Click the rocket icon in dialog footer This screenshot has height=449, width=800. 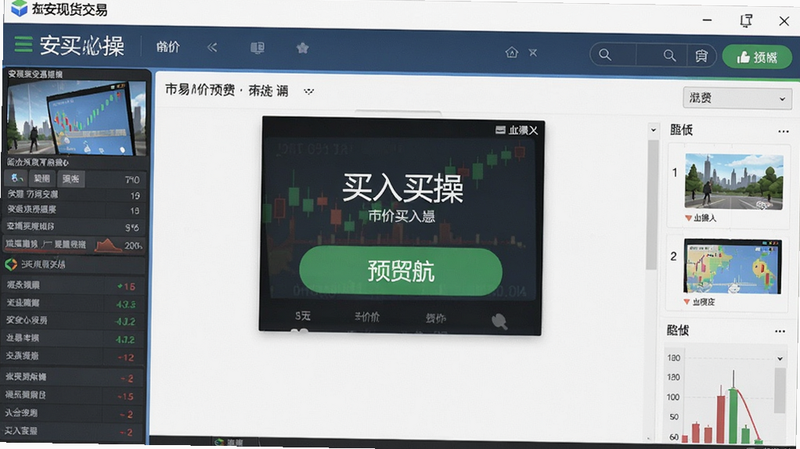coord(499,321)
